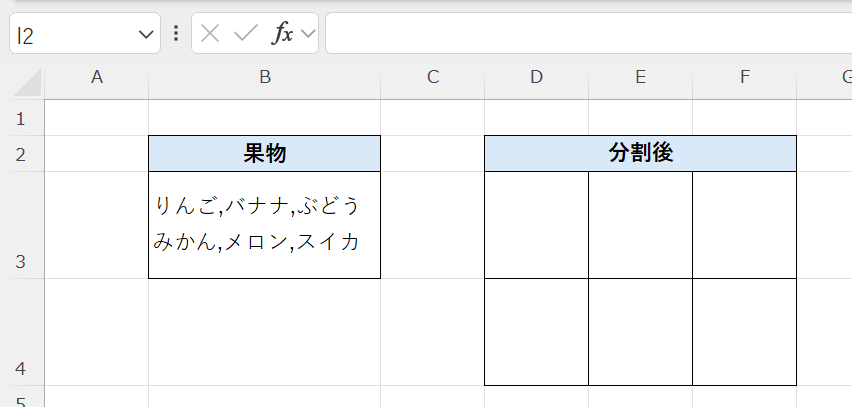The image size is (852, 407).
Task: Click the three-dot name box resize handle
Action: point(176,34)
